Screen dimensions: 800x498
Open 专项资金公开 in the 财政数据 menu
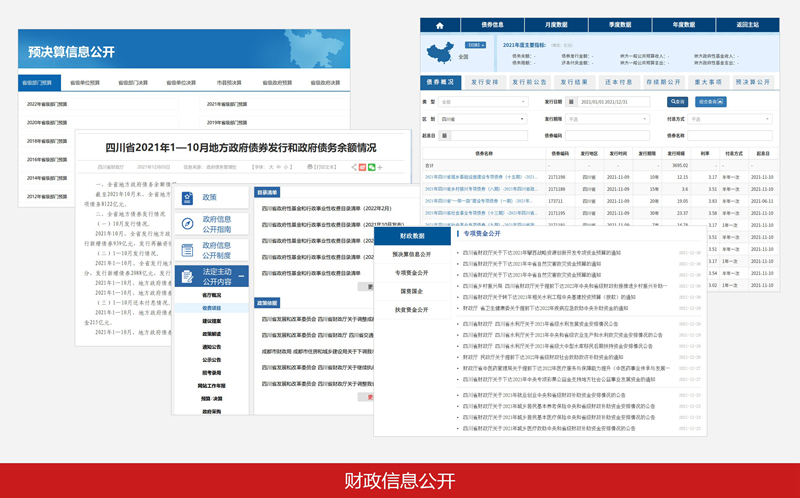pyautogui.click(x=411, y=272)
